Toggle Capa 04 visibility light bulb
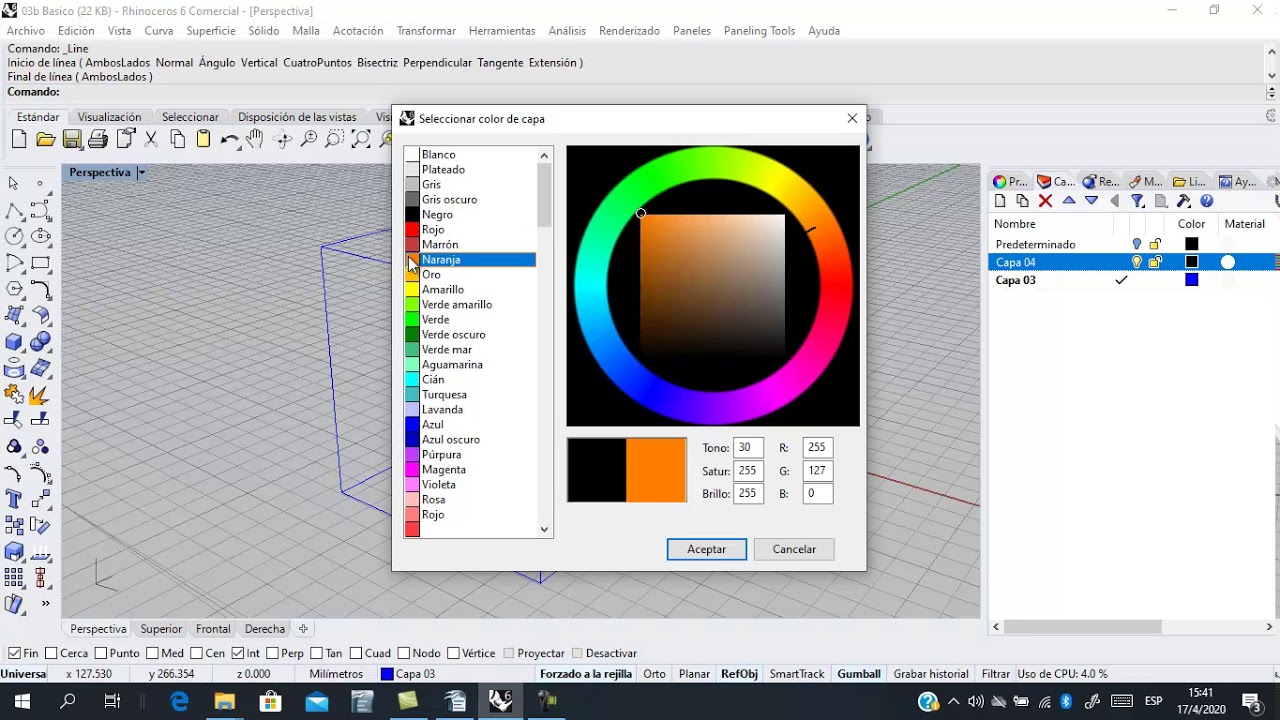This screenshot has width=1280, height=720. [1136, 262]
